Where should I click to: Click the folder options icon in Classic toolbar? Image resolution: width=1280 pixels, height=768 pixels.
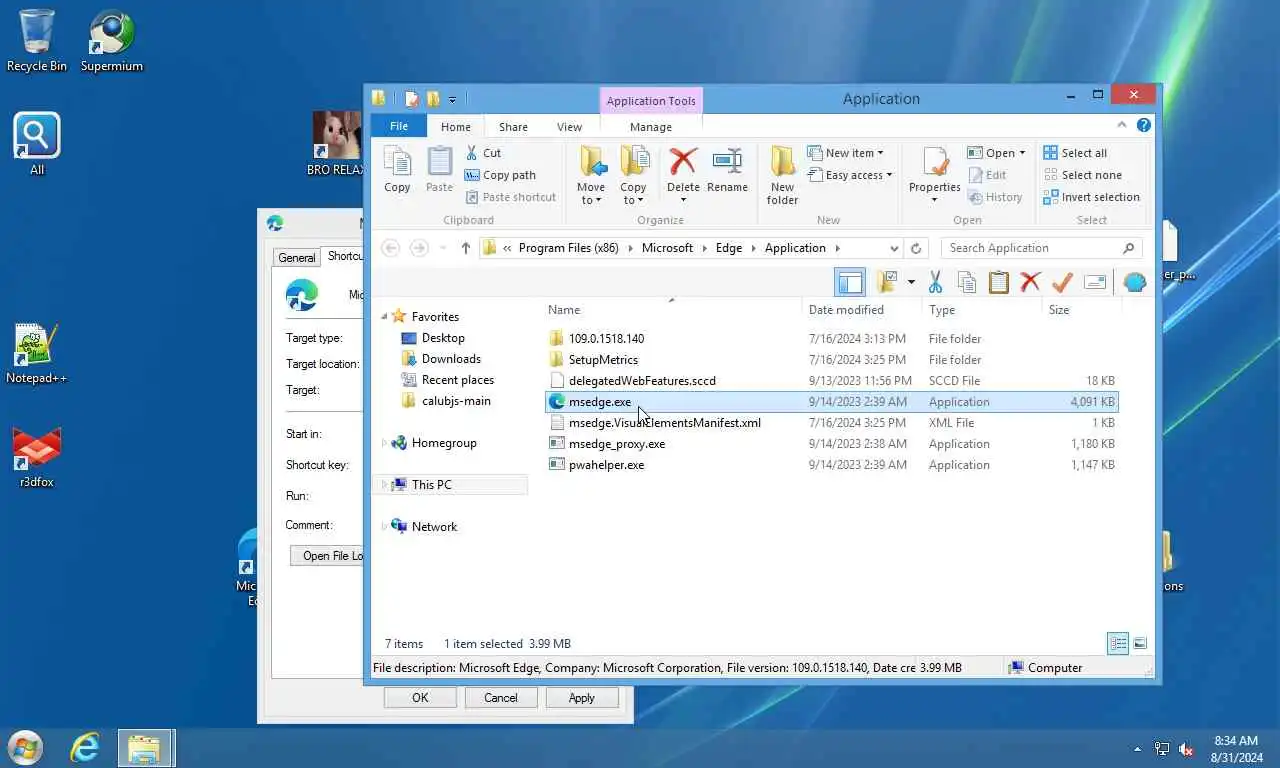click(x=887, y=282)
